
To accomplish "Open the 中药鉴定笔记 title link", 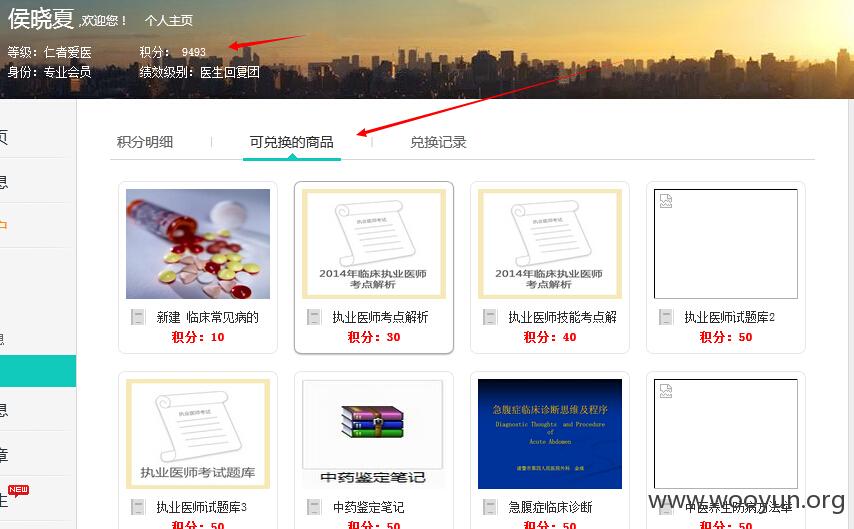I will [368, 507].
